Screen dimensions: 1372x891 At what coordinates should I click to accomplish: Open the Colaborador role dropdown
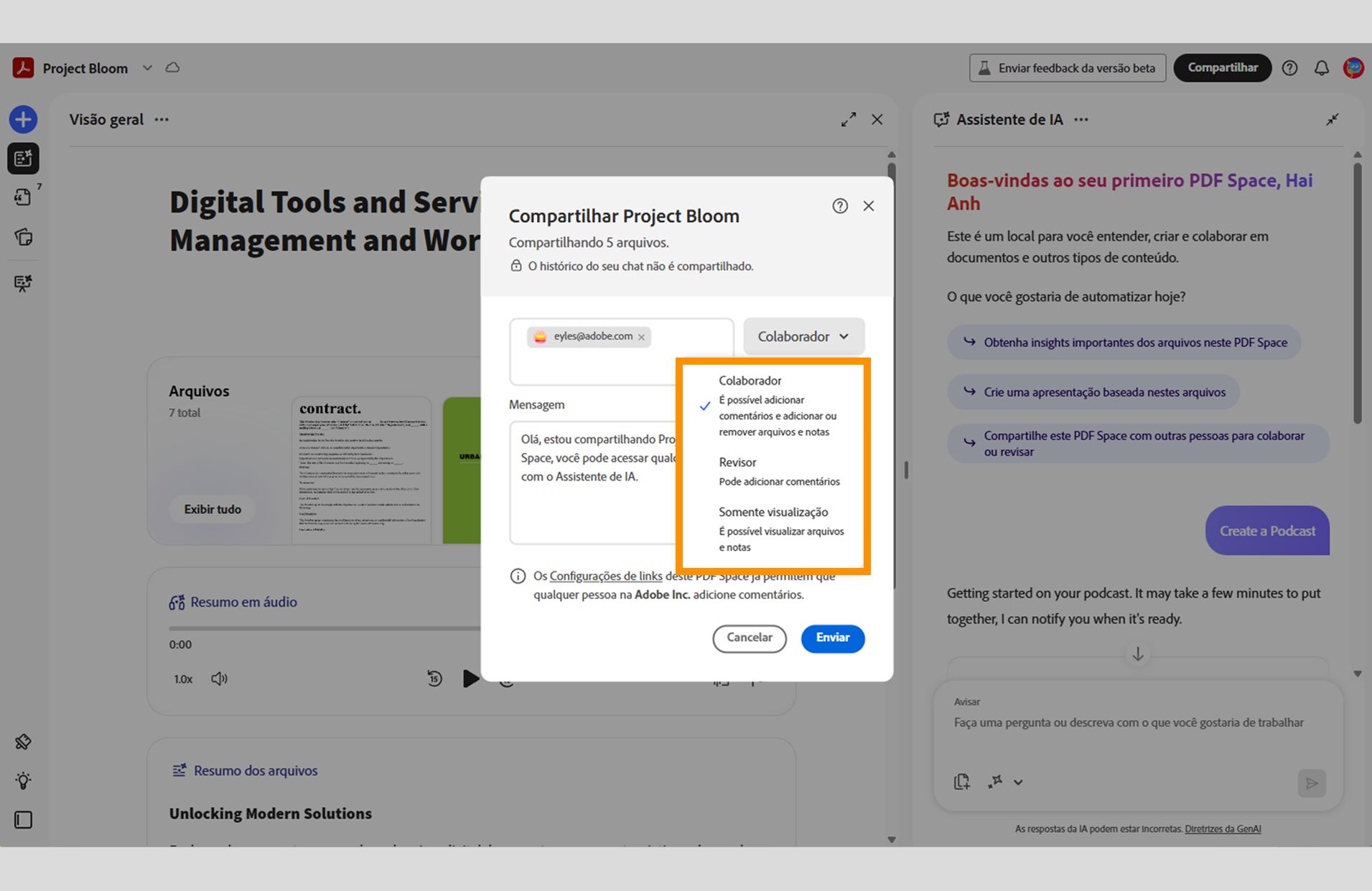coord(803,337)
